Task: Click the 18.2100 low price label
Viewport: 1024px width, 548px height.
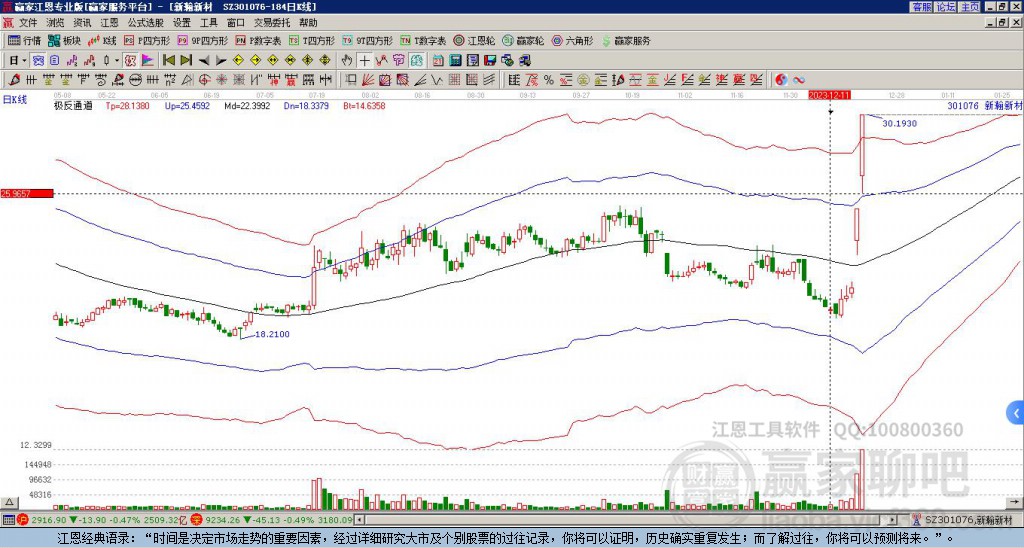Action: 272,334
